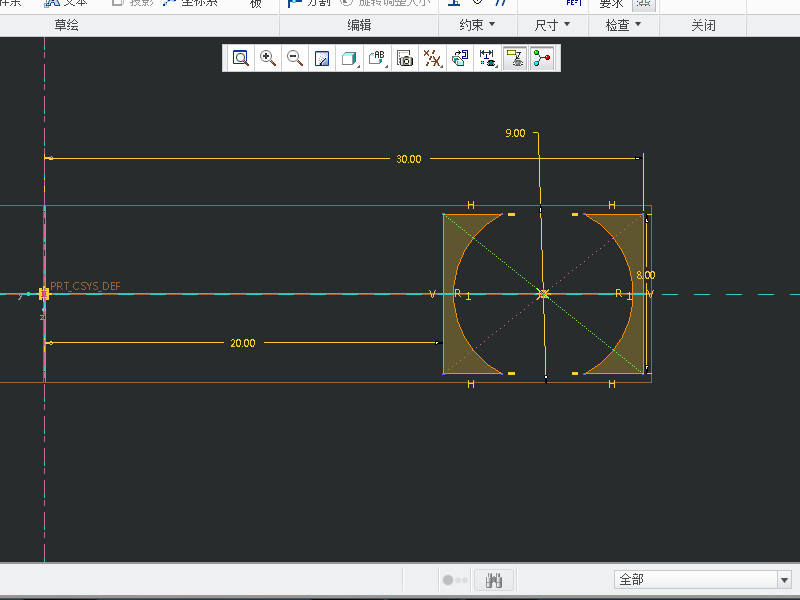The height and width of the screenshot is (600, 800).
Task: Click the Refit view magnifier icon
Action: 240,58
